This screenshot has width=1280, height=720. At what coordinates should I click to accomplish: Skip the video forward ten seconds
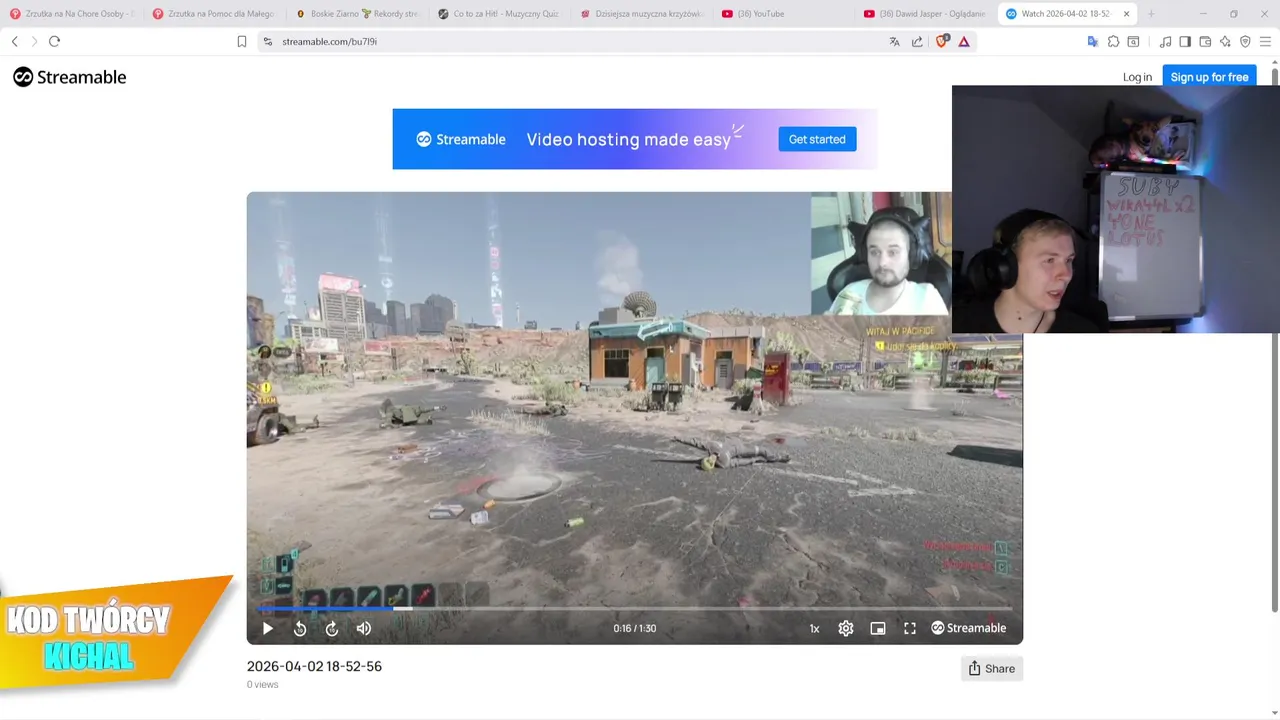click(332, 628)
